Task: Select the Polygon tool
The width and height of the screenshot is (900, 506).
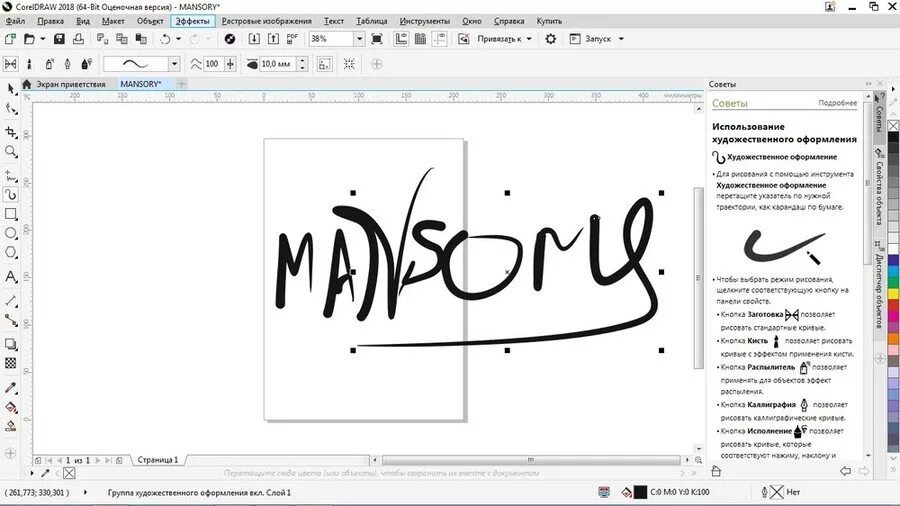Action: (10, 252)
